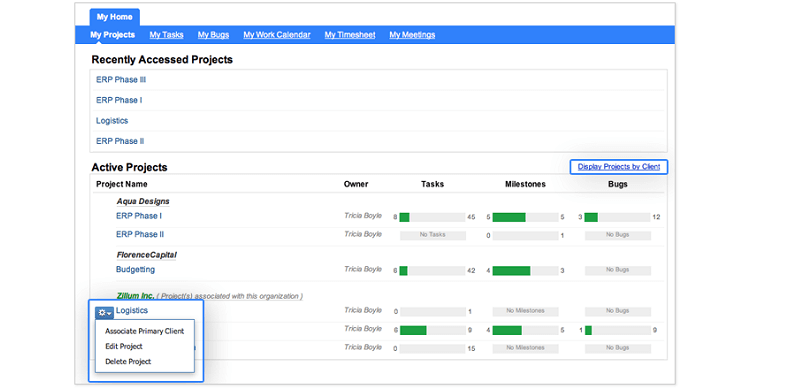Click Tricia Boyle owner in Budgeting row
785x391 pixels.
point(363,269)
